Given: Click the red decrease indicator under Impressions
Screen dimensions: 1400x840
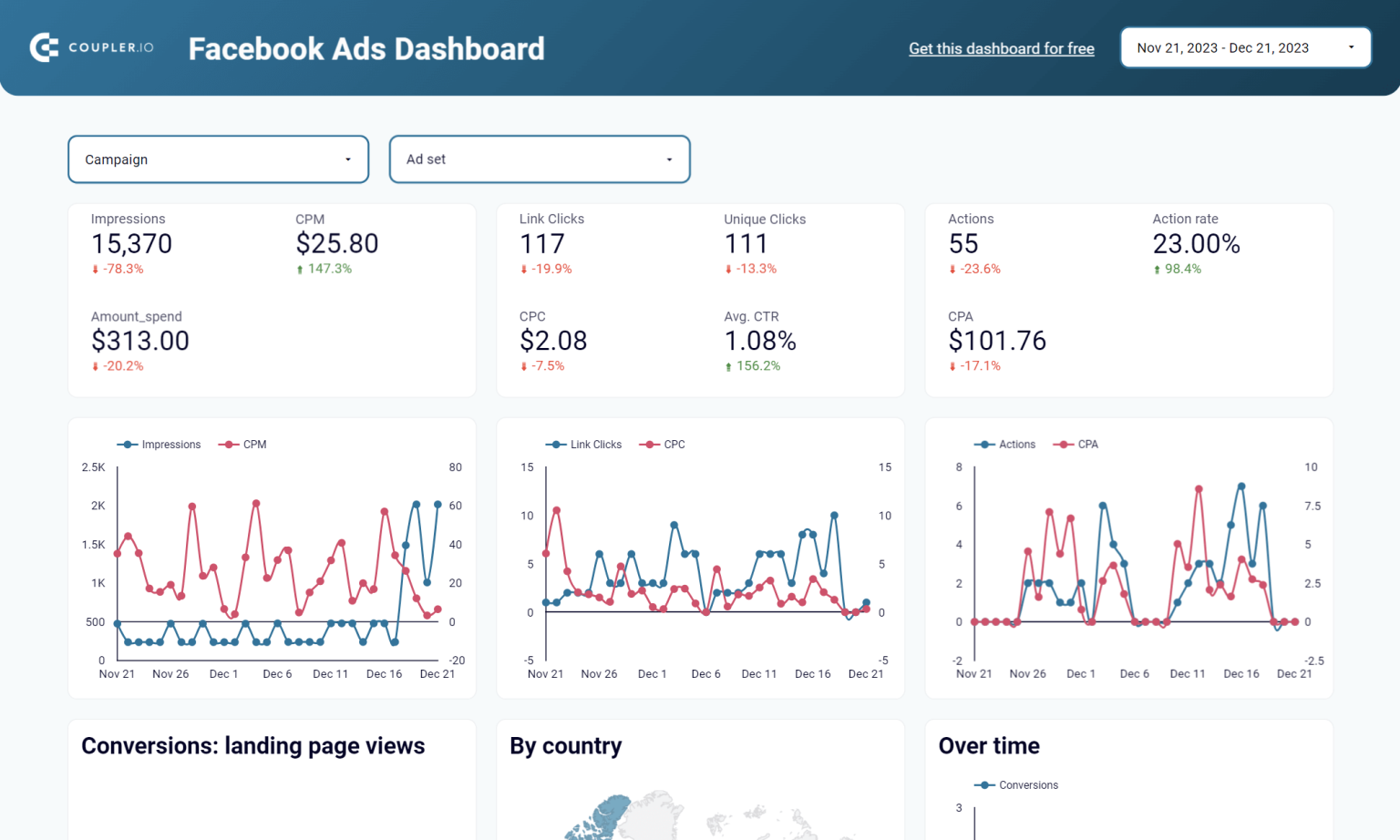Looking at the screenshot, I should [x=118, y=268].
